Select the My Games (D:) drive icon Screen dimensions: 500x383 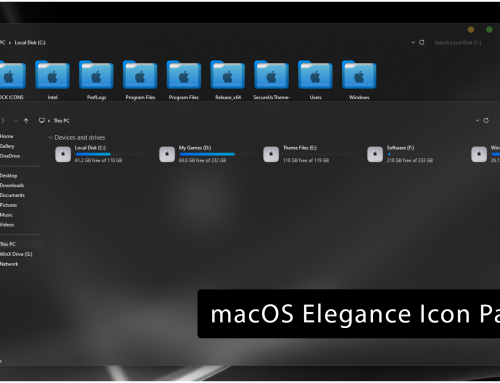point(167,154)
